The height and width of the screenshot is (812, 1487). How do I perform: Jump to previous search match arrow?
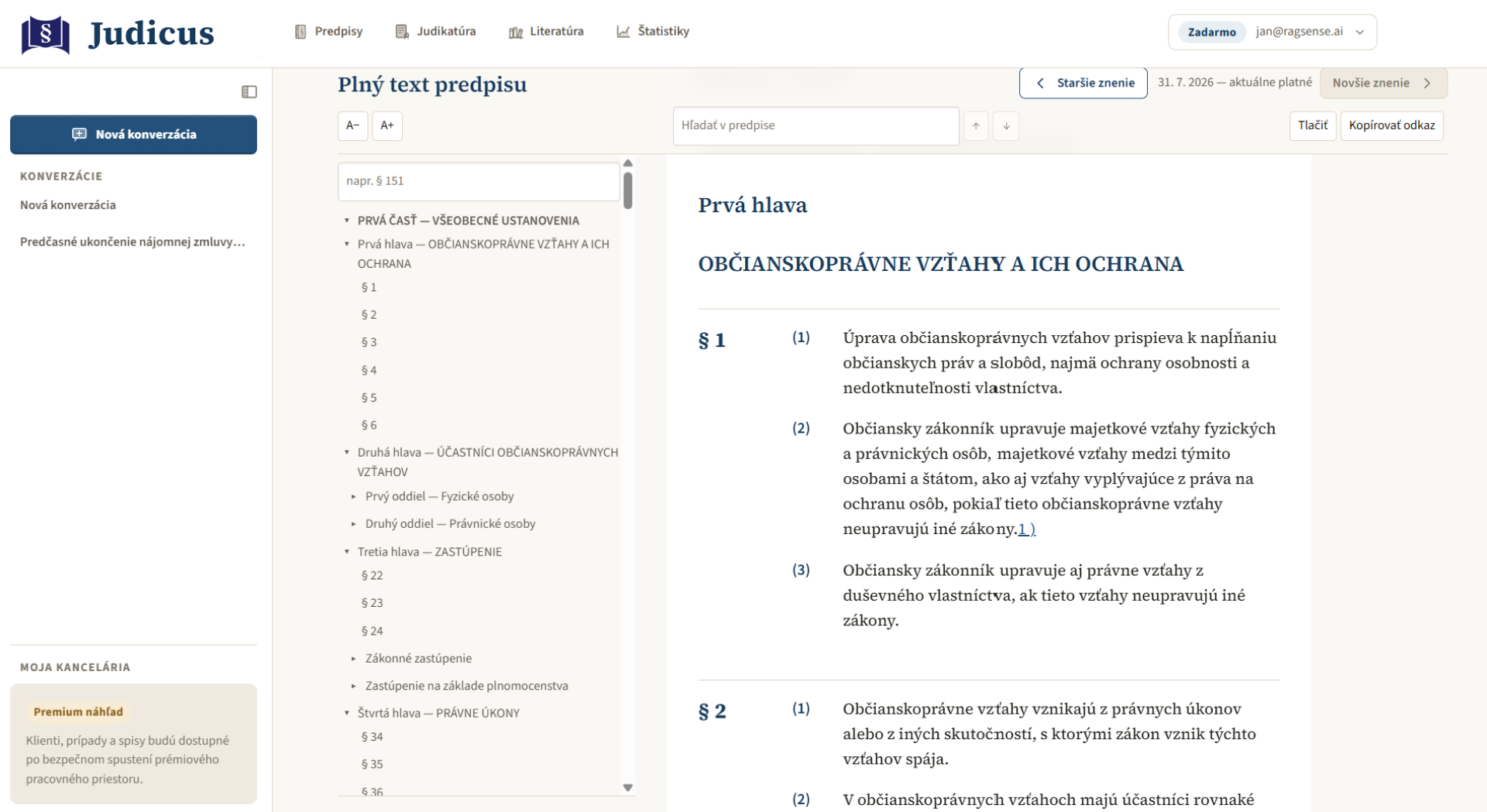pyautogui.click(x=976, y=125)
